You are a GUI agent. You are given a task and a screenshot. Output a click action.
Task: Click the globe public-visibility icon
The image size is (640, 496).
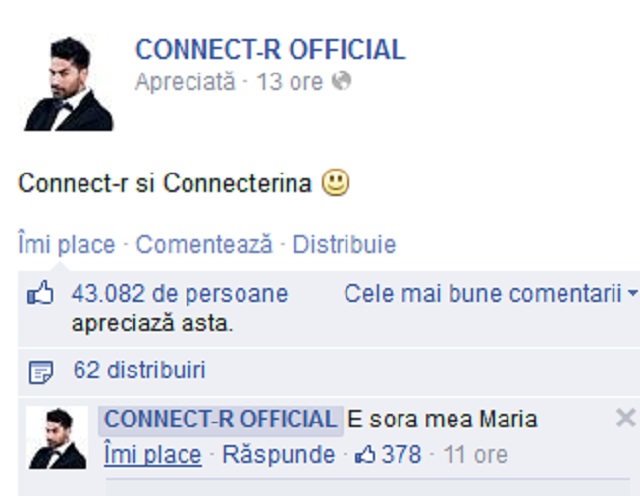click(x=342, y=81)
